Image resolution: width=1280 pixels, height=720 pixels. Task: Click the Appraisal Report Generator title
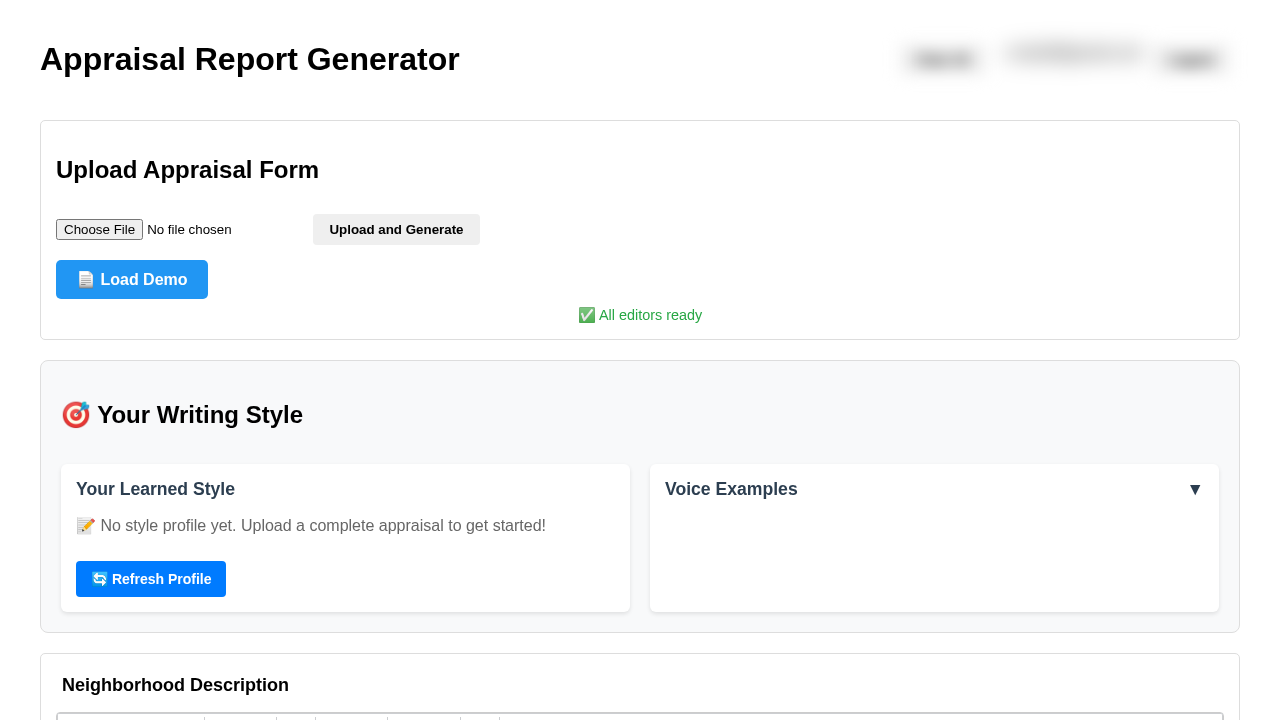250,59
